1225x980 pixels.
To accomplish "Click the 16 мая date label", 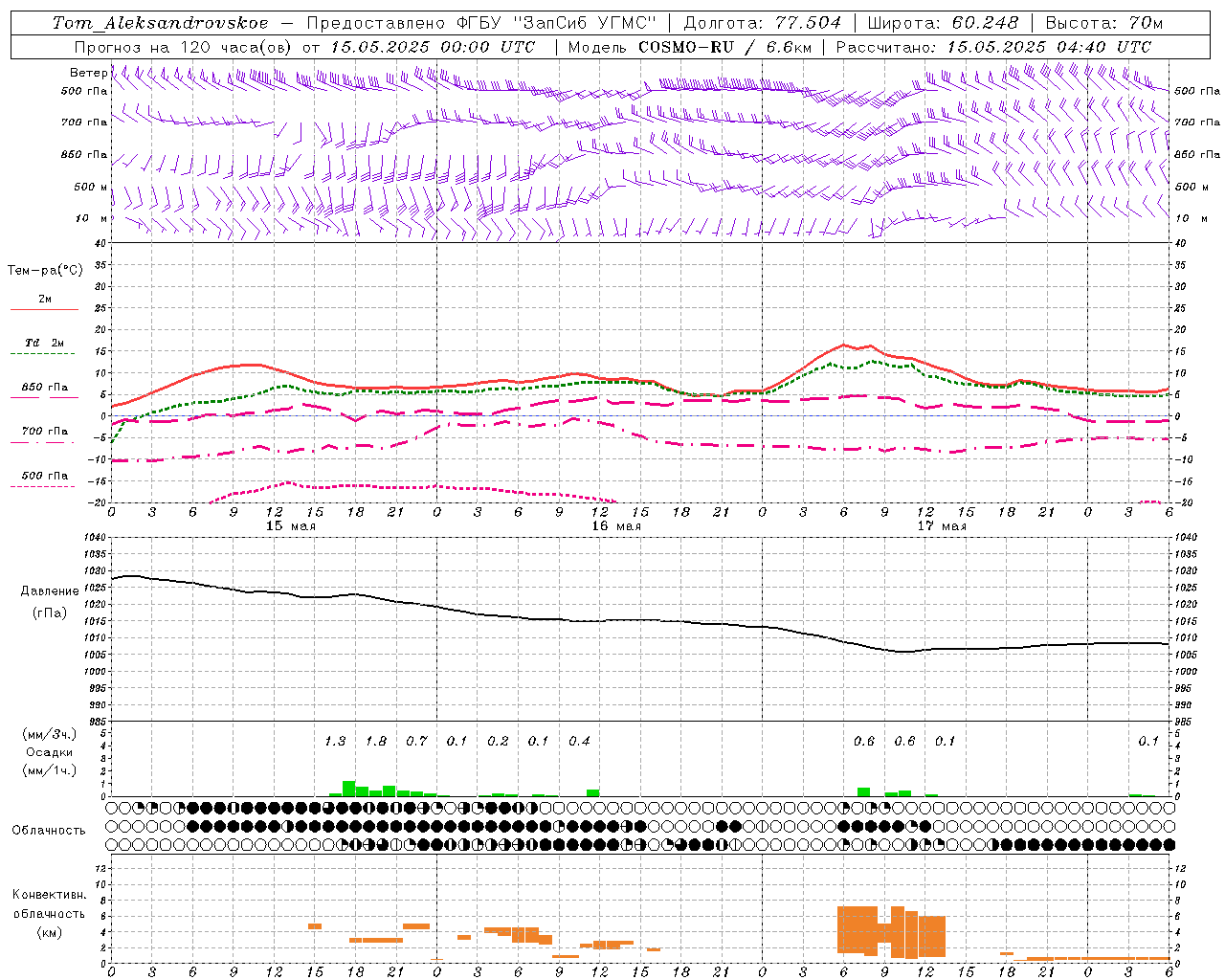I will 616,526.
